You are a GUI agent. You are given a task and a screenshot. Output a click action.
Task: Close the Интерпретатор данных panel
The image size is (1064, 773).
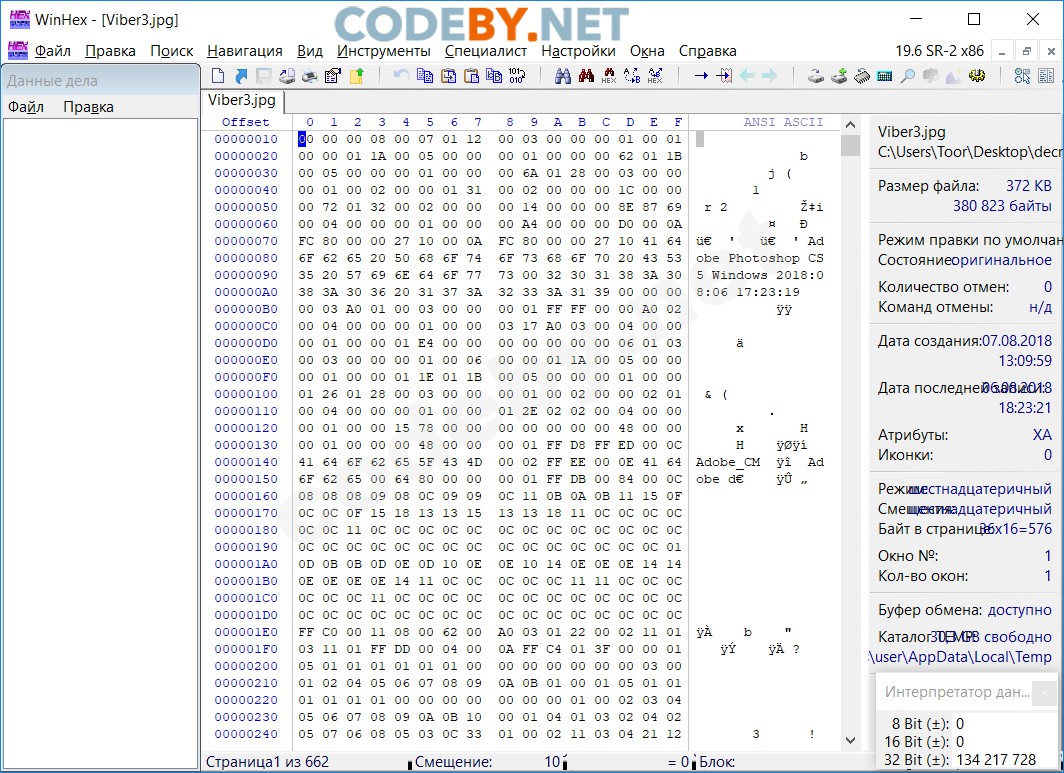[x=1044, y=692]
